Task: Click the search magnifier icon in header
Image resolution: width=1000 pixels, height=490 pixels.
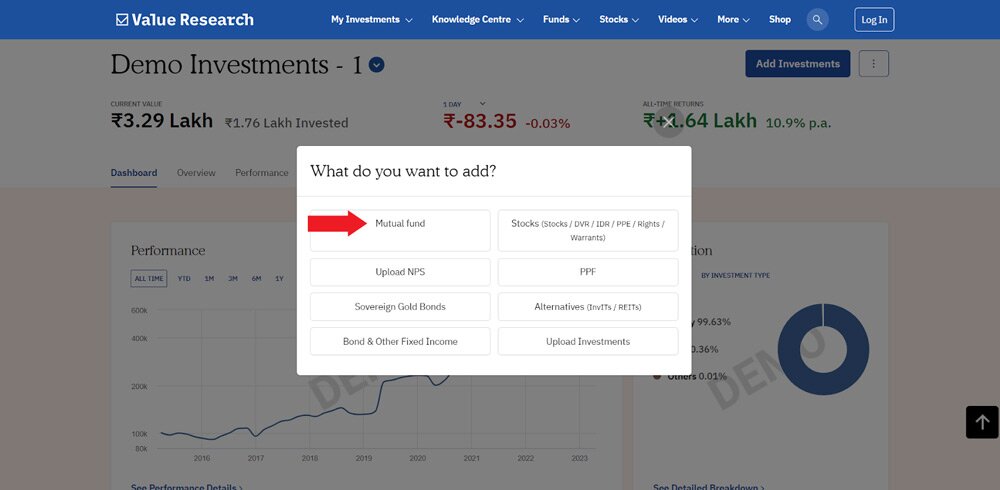Action: coord(818,19)
